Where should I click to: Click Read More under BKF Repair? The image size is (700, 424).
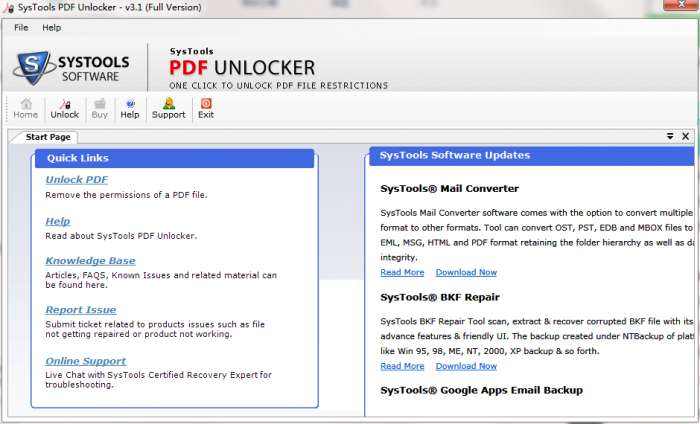click(x=402, y=366)
